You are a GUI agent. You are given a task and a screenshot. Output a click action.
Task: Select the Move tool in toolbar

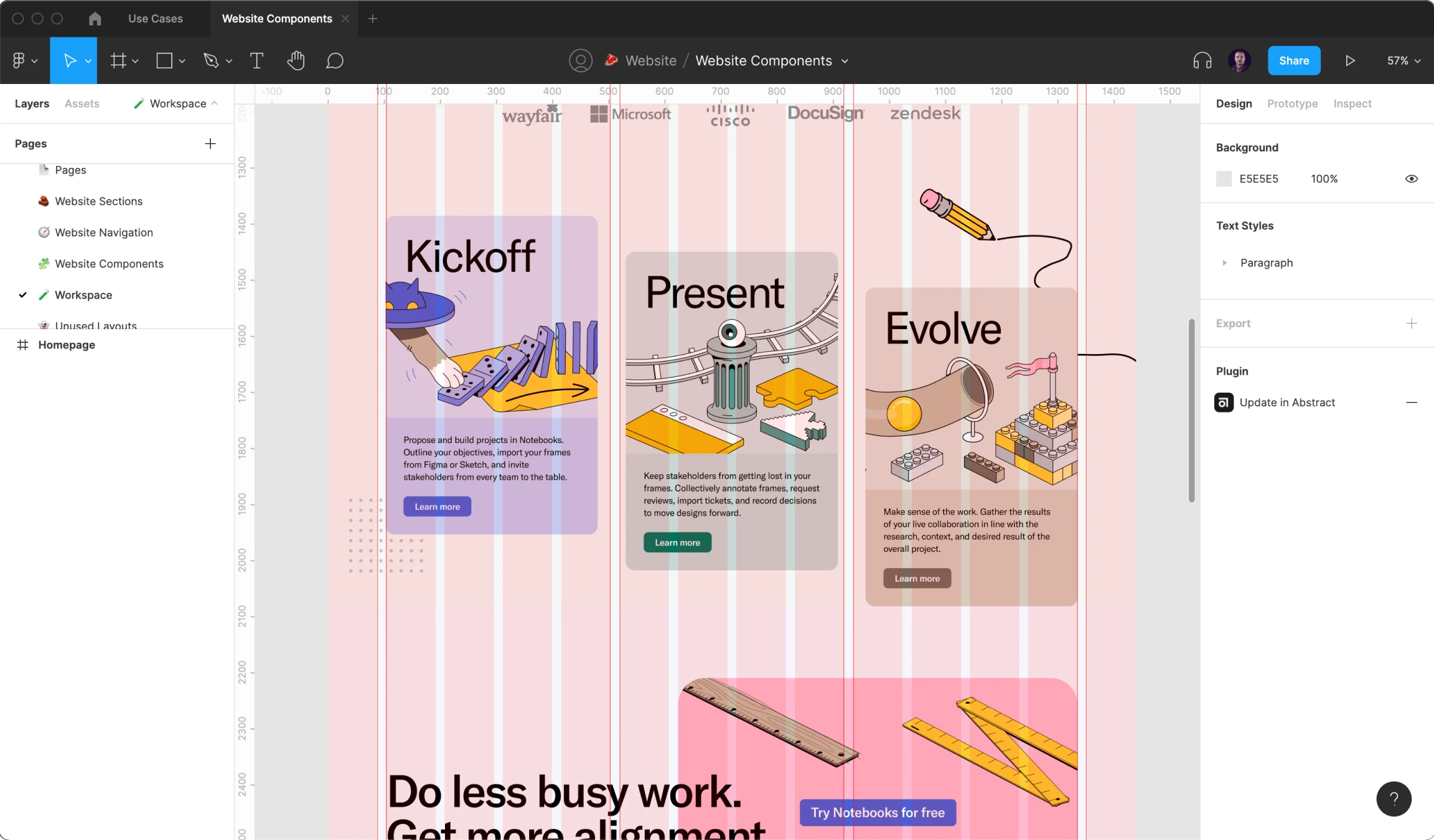[70, 60]
